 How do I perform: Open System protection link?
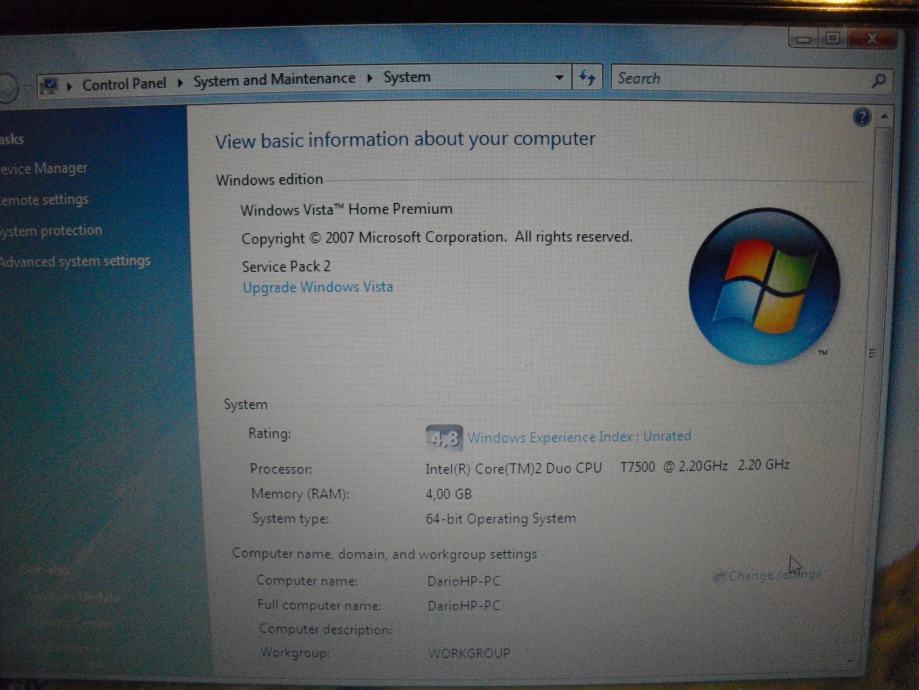[x=51, y=231]
